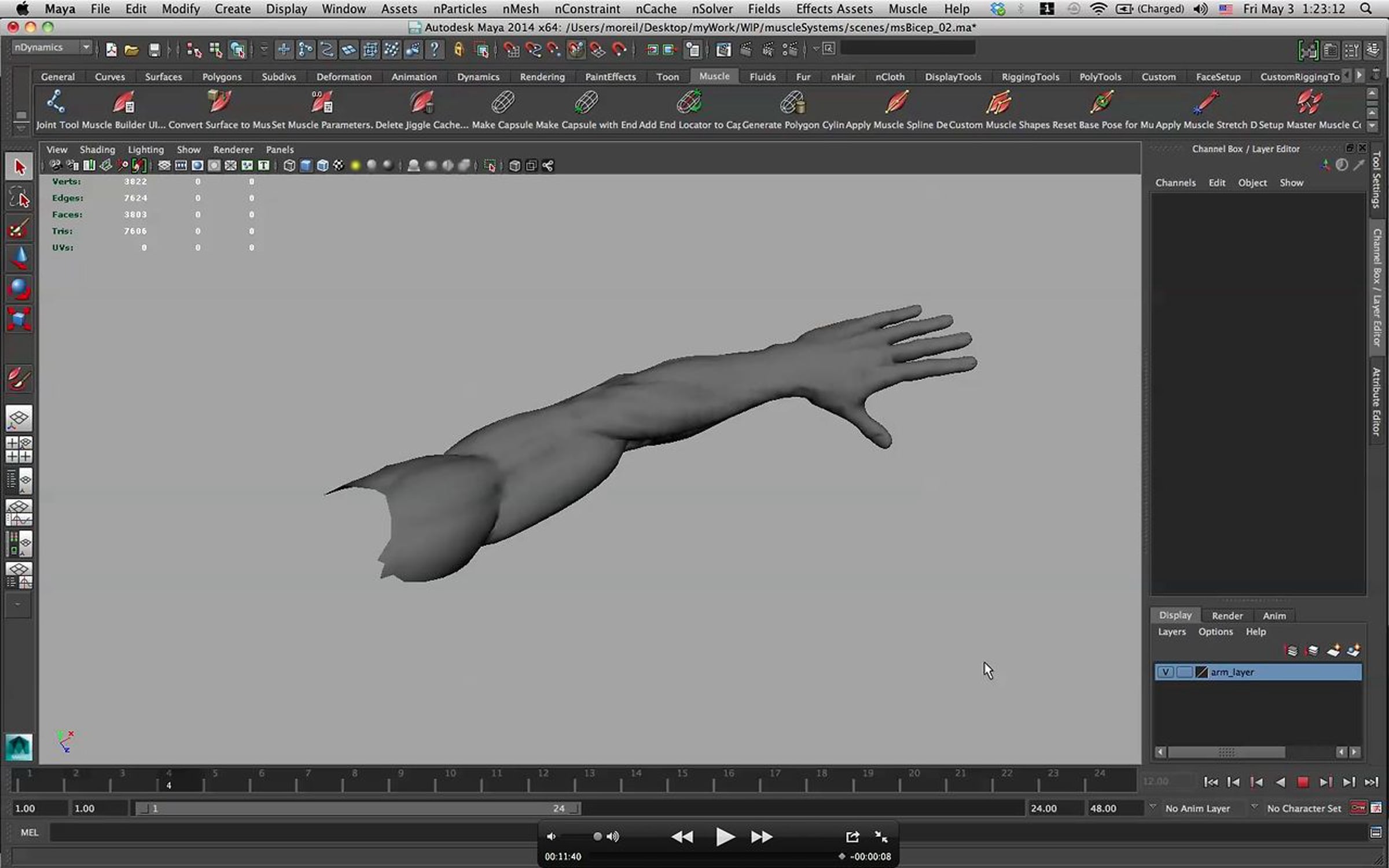The width and height of the screenshot is (1389, 868).
Task: Open the Layers menu in the Layer Editor
Action: [x=1171, y=631]
